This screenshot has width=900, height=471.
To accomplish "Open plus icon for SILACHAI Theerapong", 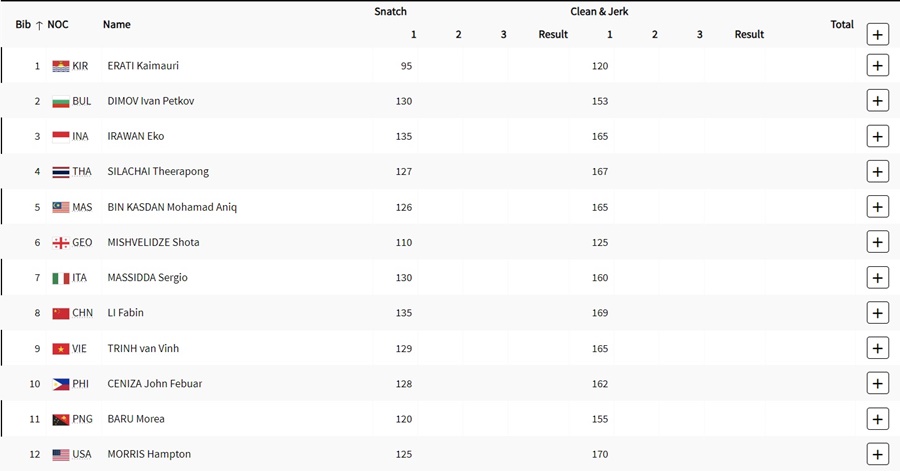I will pos(877,172).
